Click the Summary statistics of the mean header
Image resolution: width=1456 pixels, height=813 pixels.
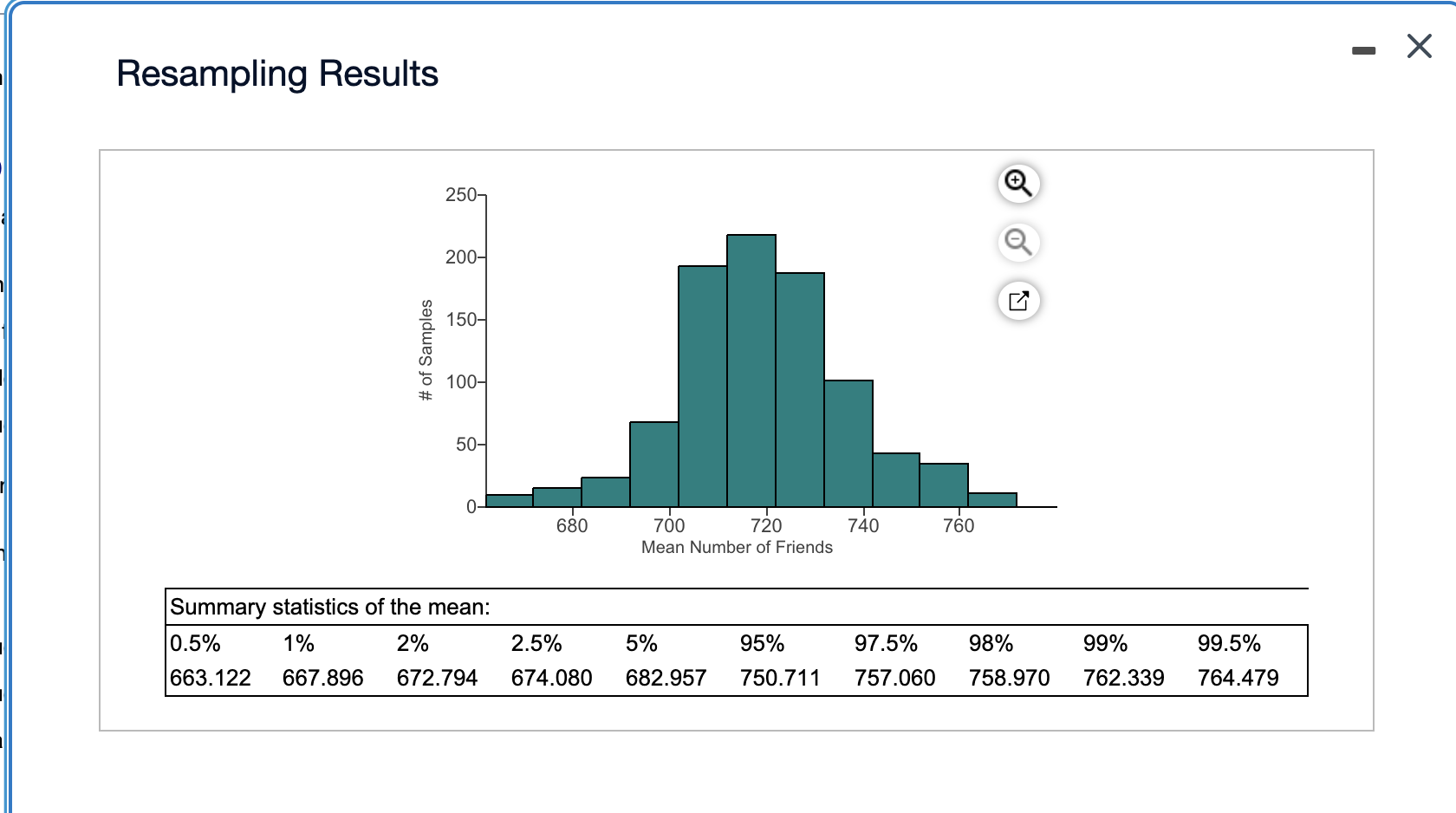[x=330, y=607]
